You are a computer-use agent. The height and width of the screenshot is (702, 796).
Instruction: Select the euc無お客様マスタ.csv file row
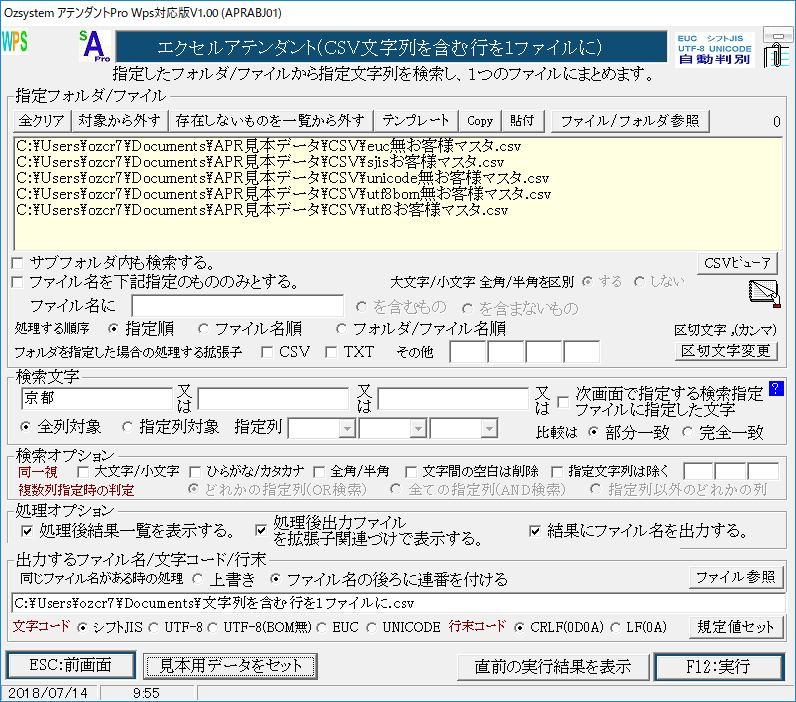point(269,146)
